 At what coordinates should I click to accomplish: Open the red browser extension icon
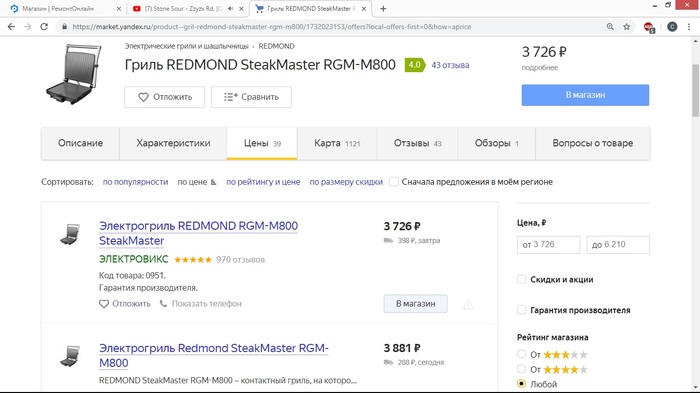pos(649,27)
